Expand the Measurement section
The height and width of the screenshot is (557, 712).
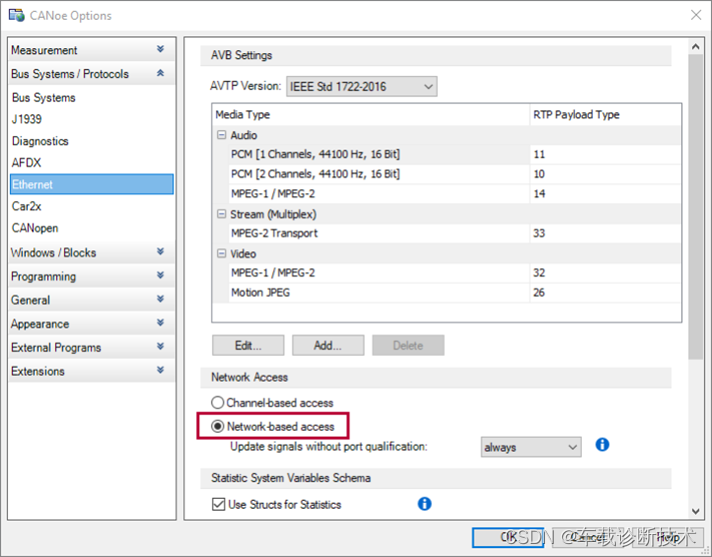point(160,49)
